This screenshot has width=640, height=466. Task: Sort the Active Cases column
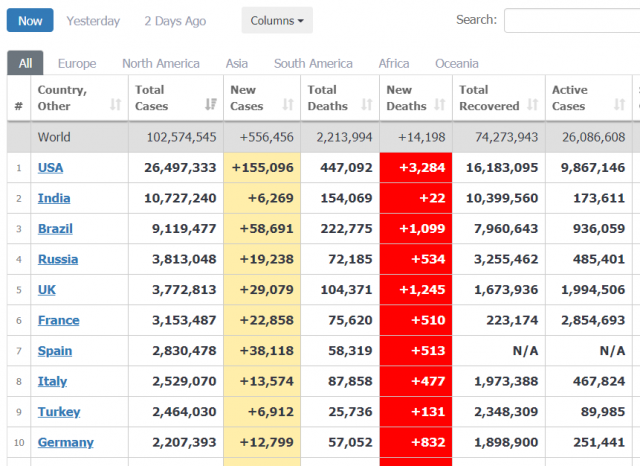620,105
